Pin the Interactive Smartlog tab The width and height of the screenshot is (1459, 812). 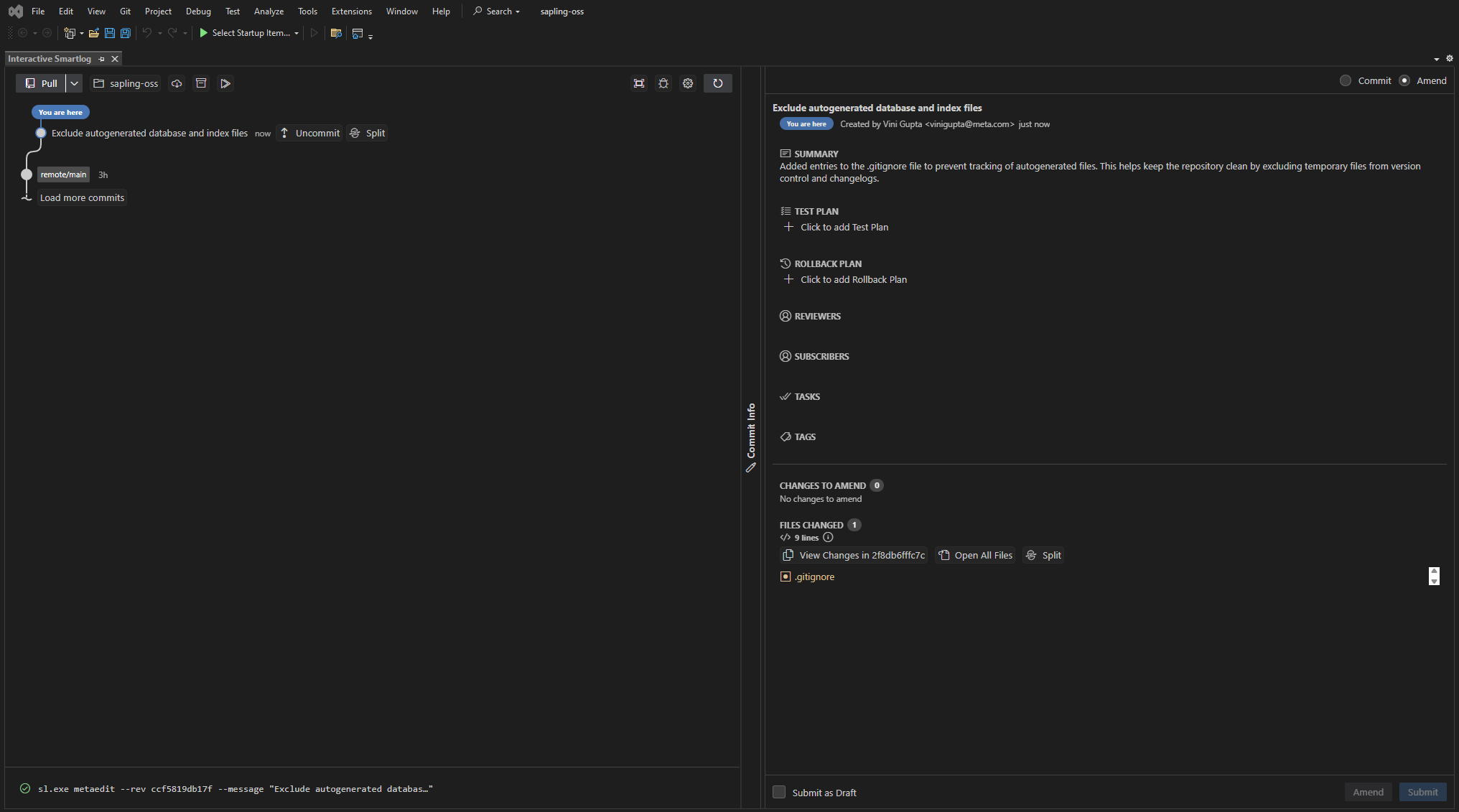pyautogui.click(x=101, y=59)
